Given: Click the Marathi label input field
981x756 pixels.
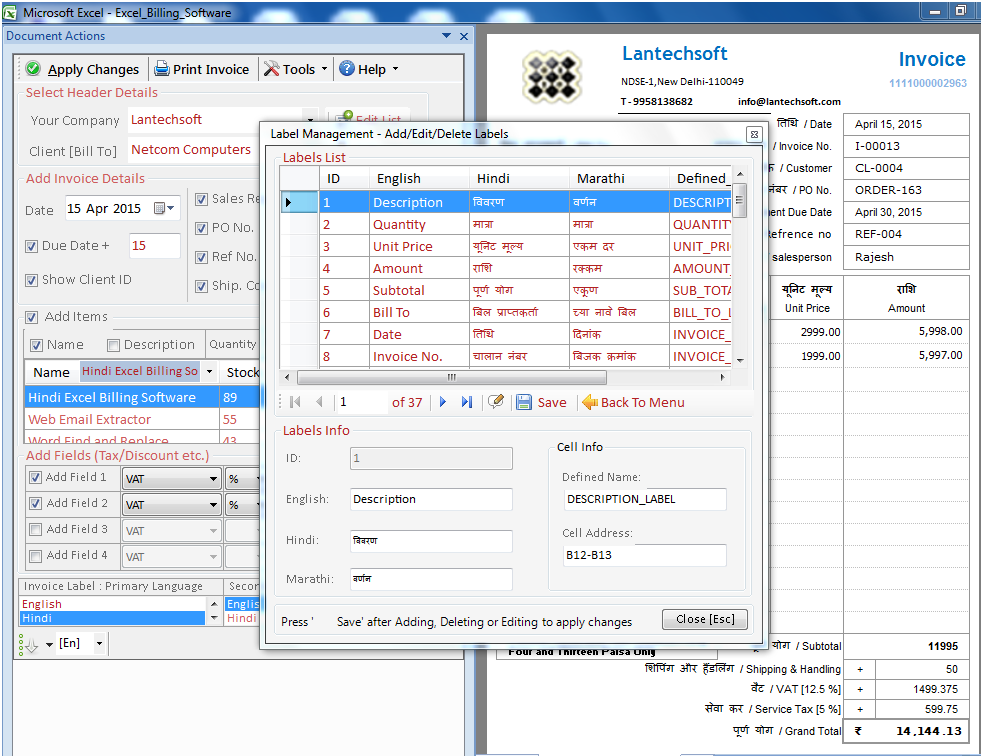Looking at the screenshot, I should pos(431,579).
